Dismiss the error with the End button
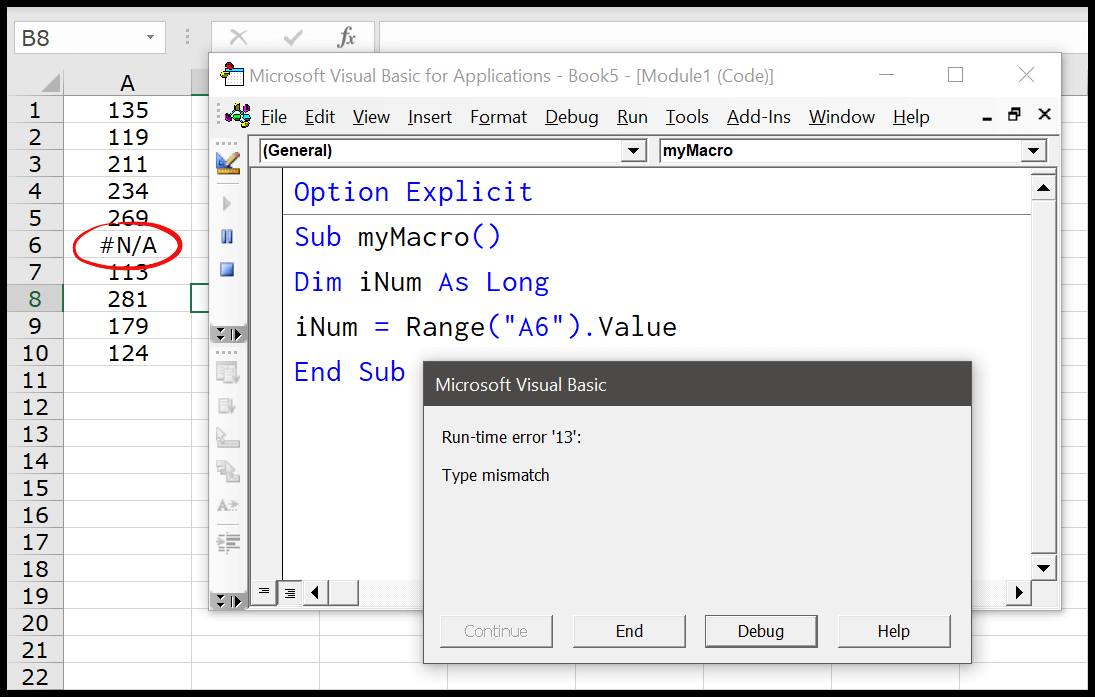The height and width of the screenshot is (697, 1095). tap(628, 631)
